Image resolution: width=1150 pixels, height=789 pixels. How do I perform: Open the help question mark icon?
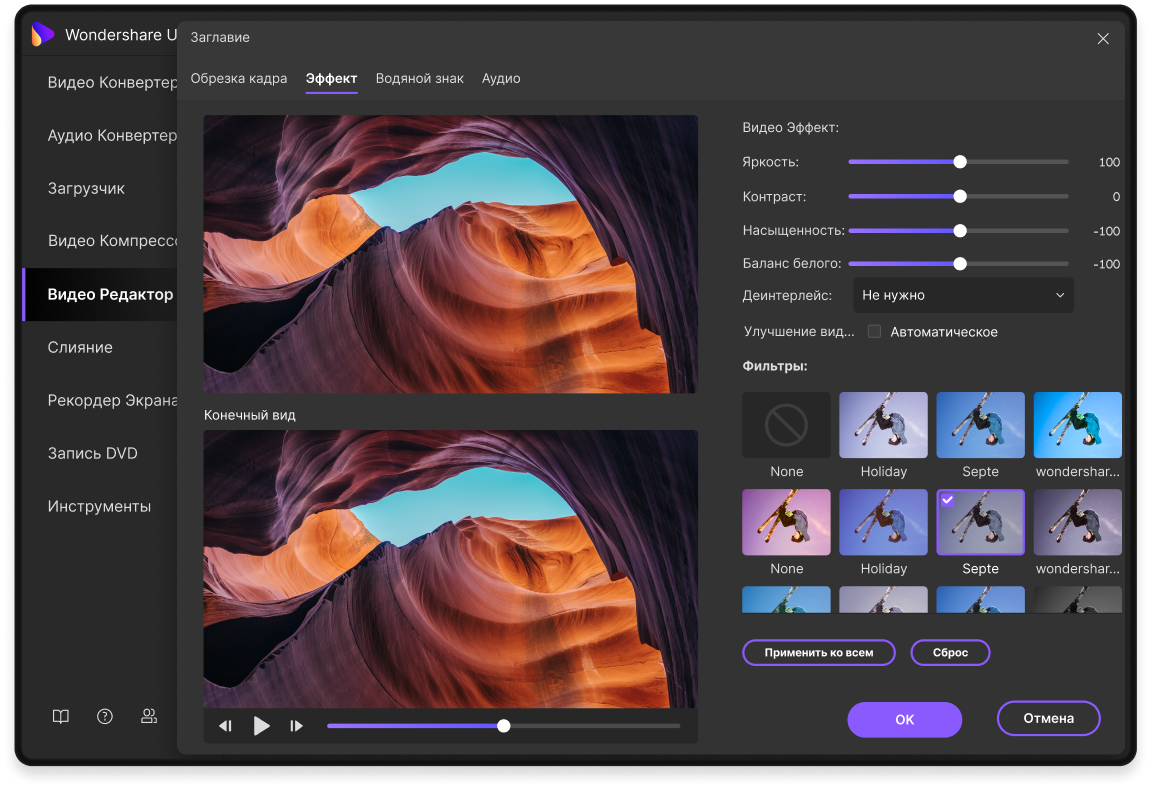[x=105, y=716]
